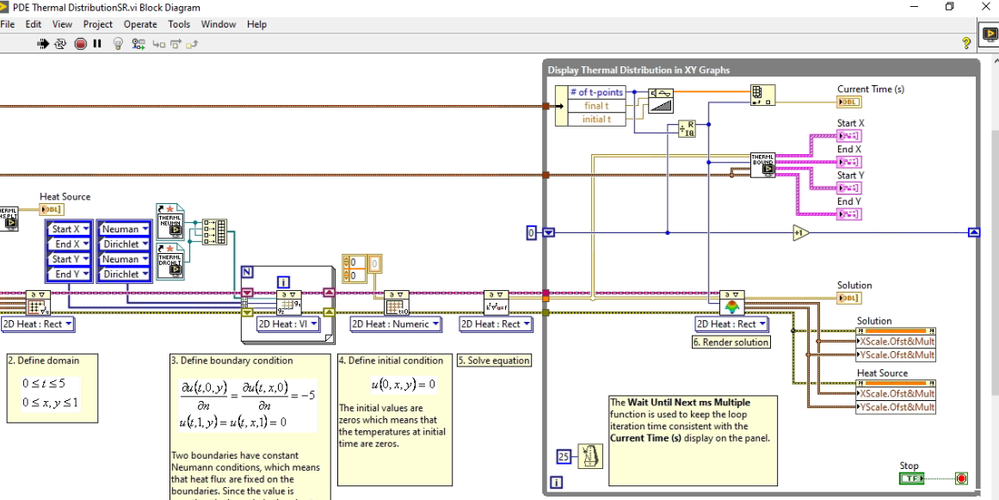Click the Run arrow toolbar button
This screenshot has height=500, width=999.
(x=43, y=44)
